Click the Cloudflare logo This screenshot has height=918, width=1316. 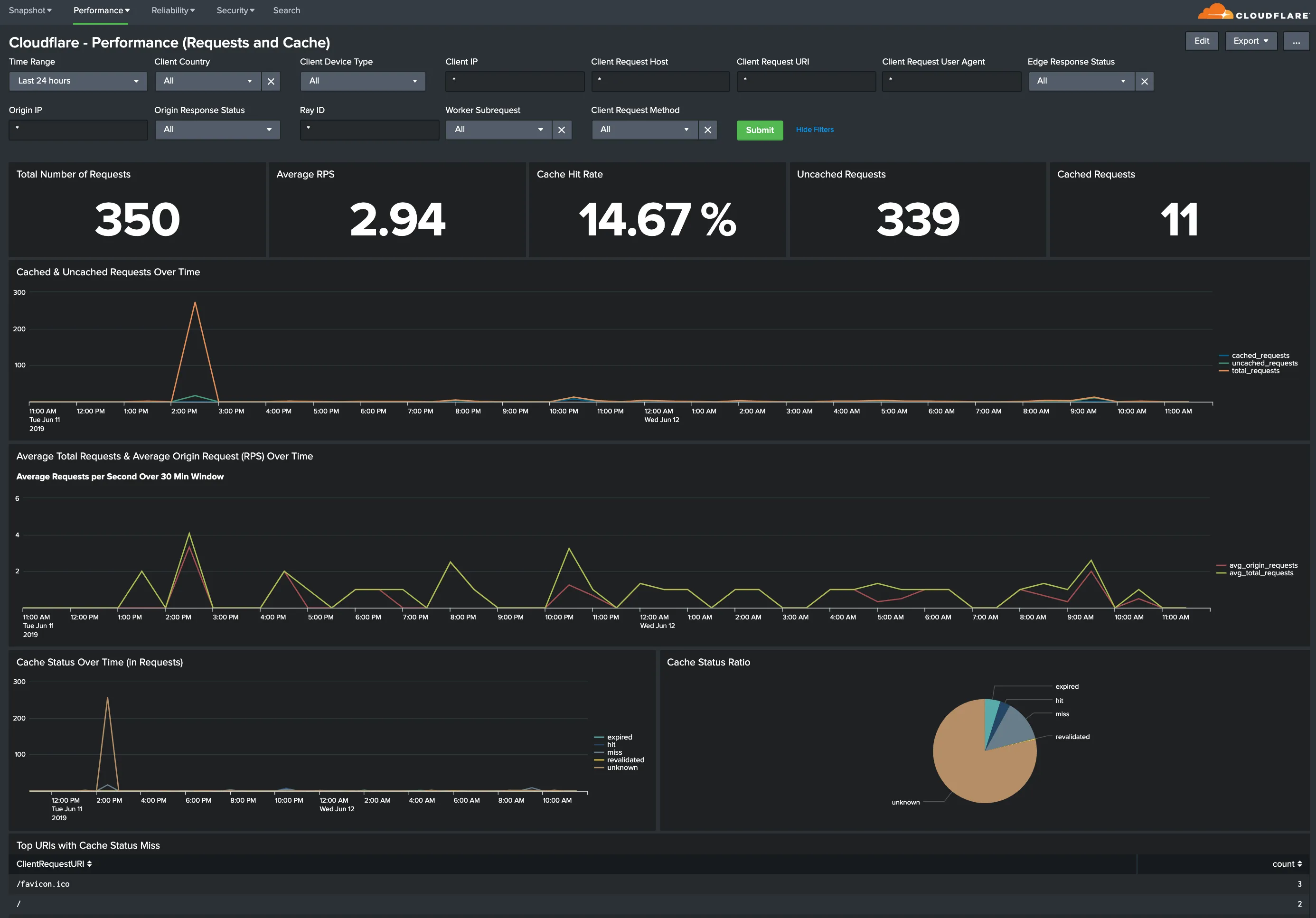(1252, 11)
